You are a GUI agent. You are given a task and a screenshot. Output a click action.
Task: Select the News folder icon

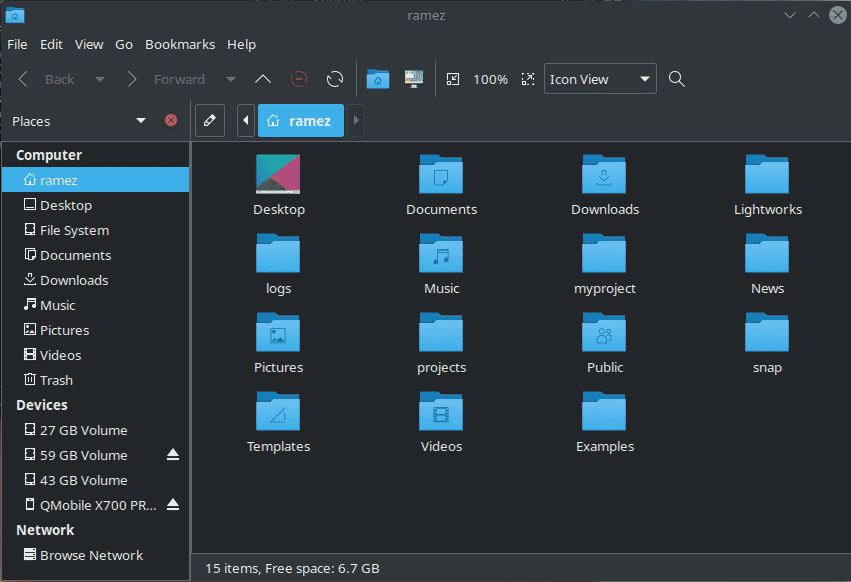coord(767,253)
